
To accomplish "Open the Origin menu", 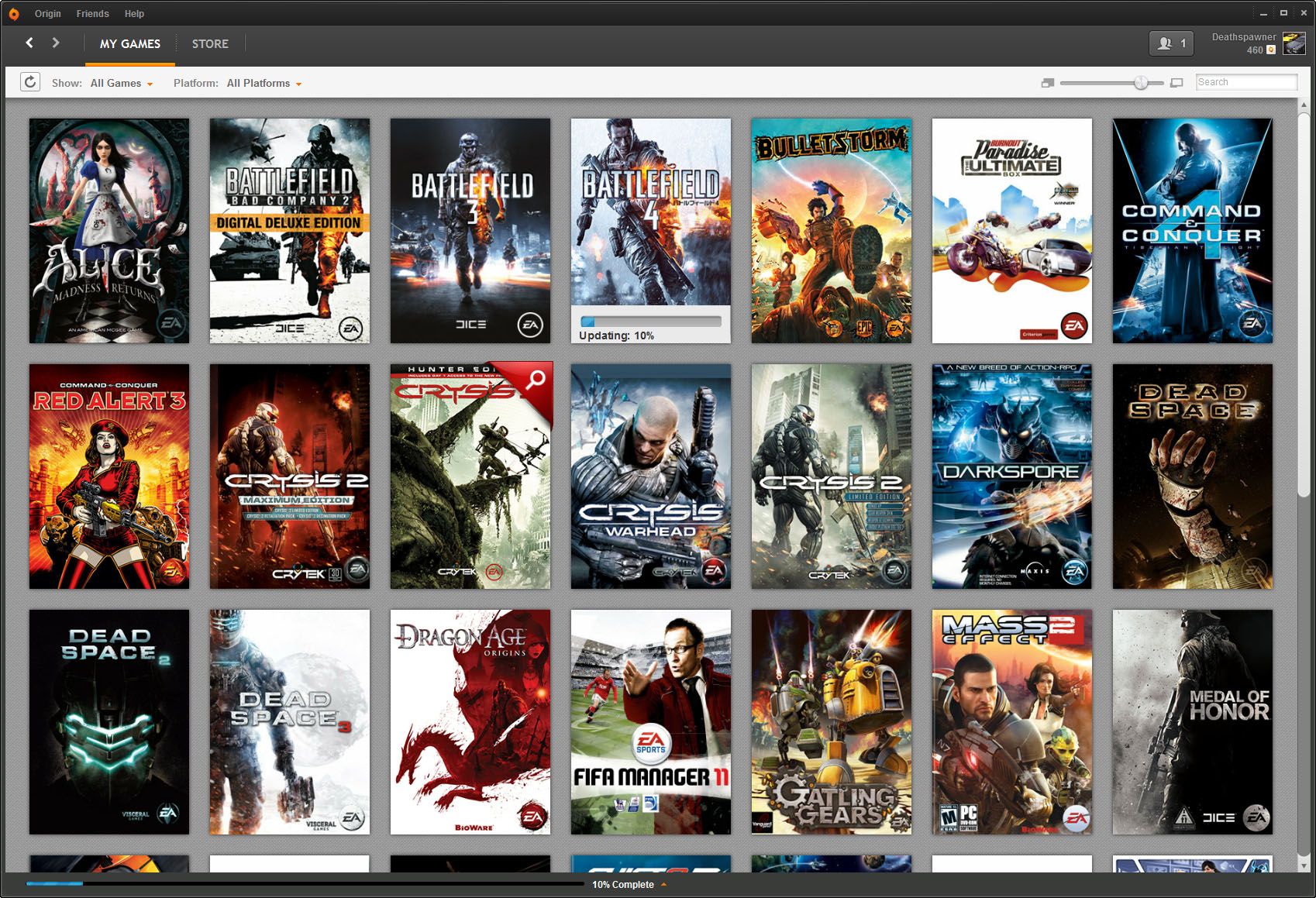I will coord(48,13).
